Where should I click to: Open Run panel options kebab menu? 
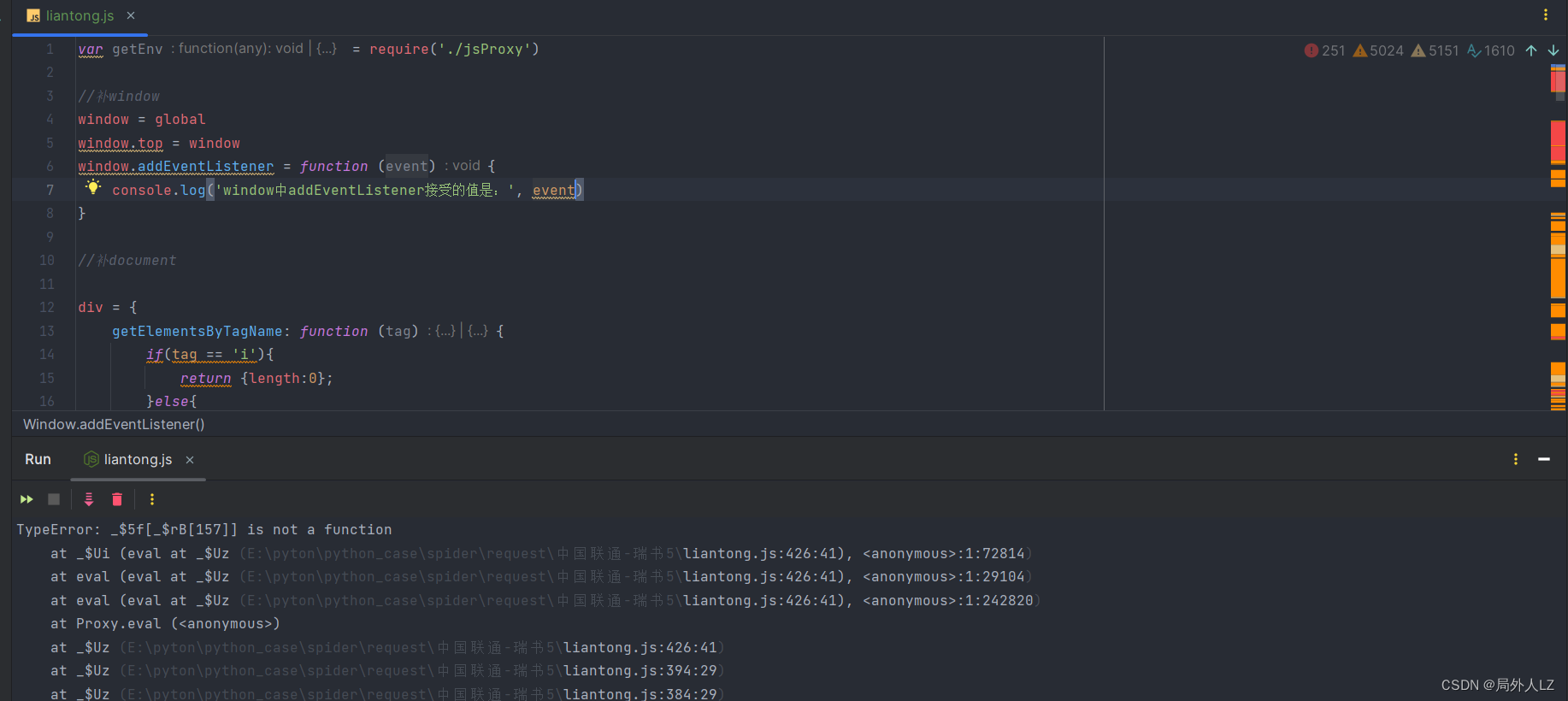(x=1516, y=459)
